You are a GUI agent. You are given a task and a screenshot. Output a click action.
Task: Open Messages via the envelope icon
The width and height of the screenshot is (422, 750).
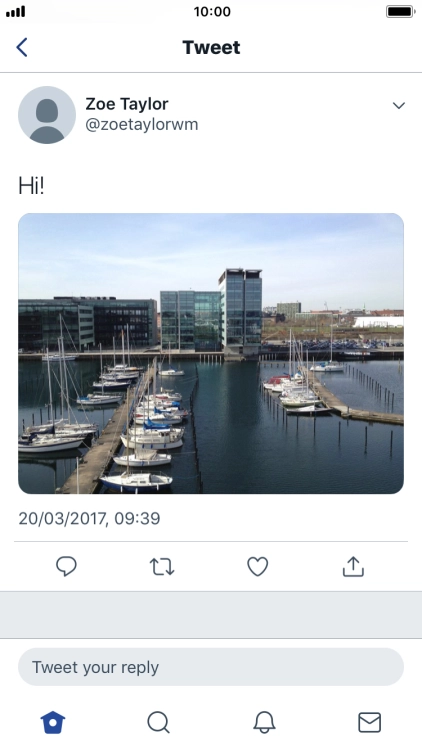[369, 722]
